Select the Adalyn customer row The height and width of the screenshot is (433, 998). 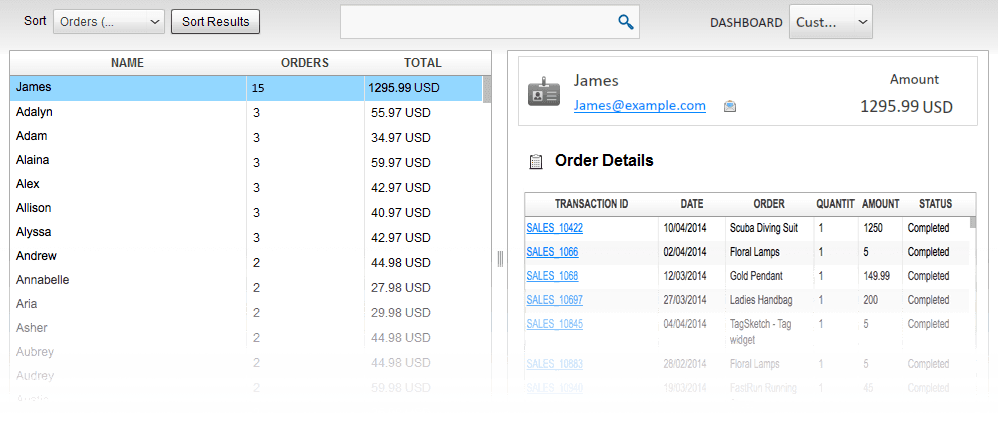(246, 112)
